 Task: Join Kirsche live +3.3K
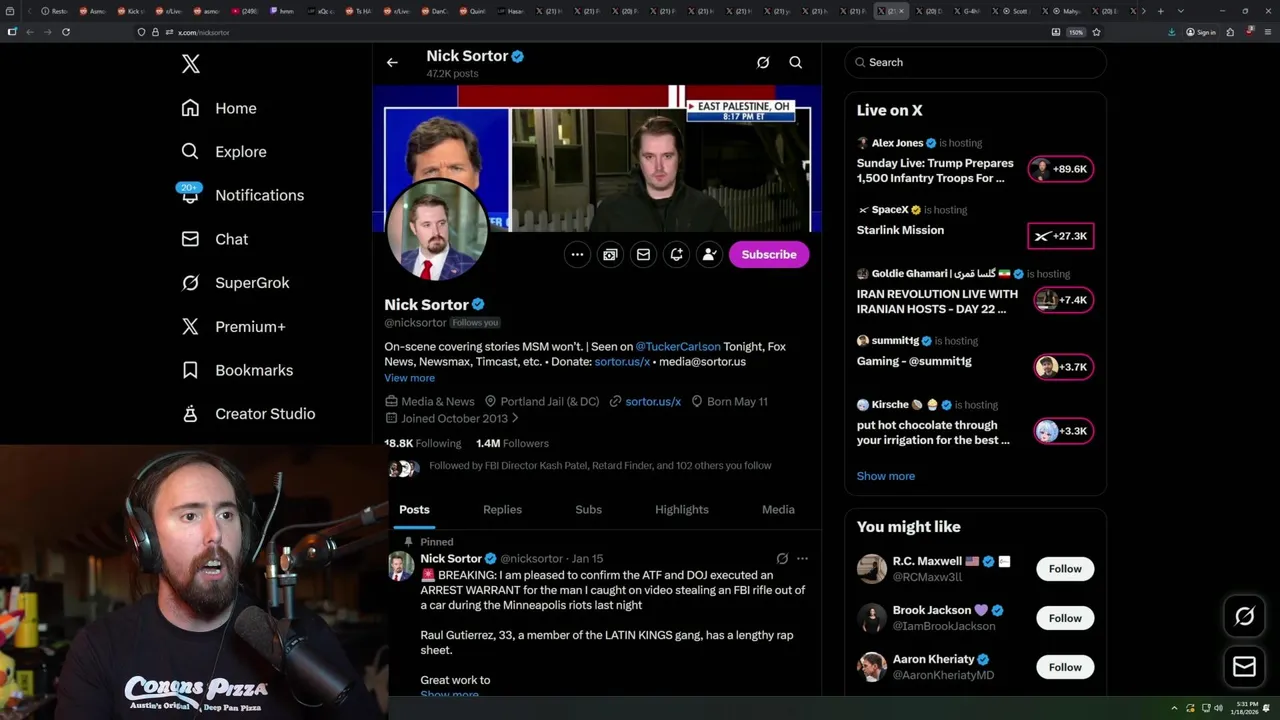pos(1063,431)
